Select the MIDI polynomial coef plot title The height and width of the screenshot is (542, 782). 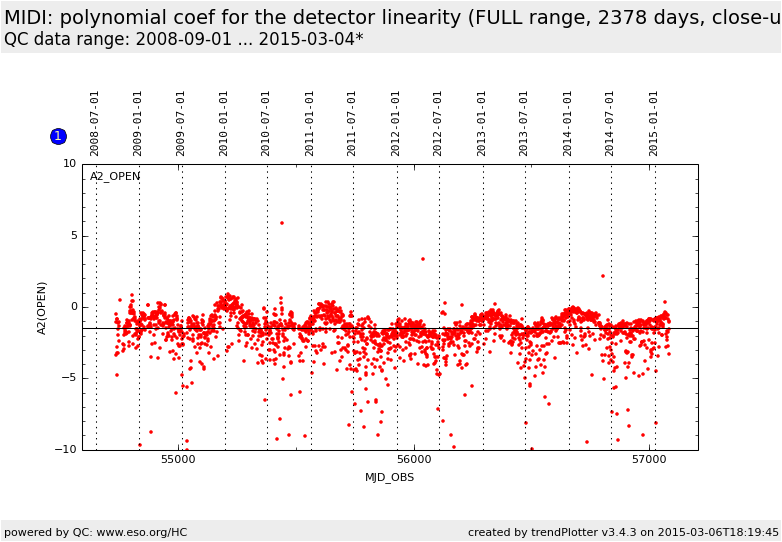[x=390, y=17]
